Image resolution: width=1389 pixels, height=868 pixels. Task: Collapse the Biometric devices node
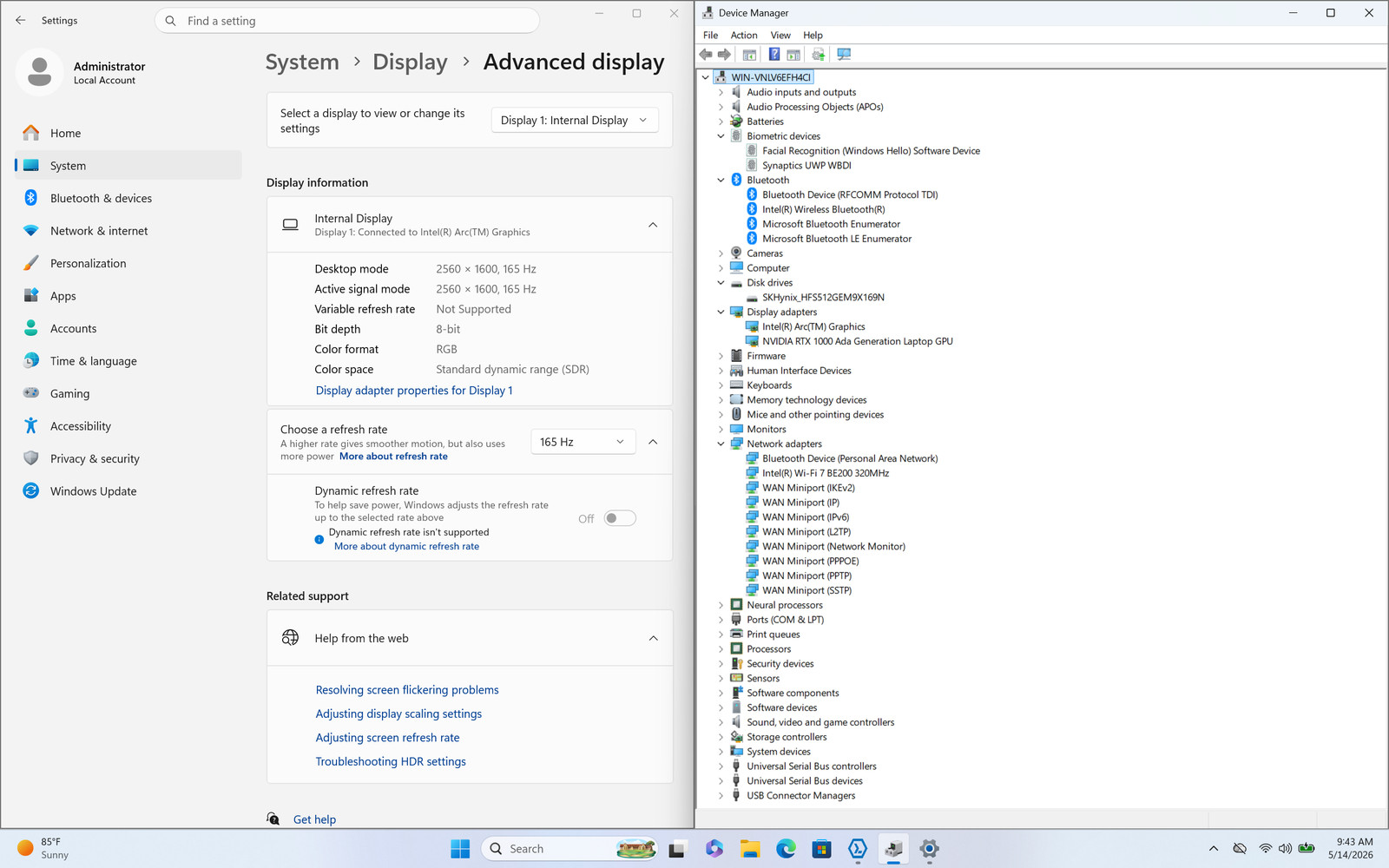[x=721, y=136]
